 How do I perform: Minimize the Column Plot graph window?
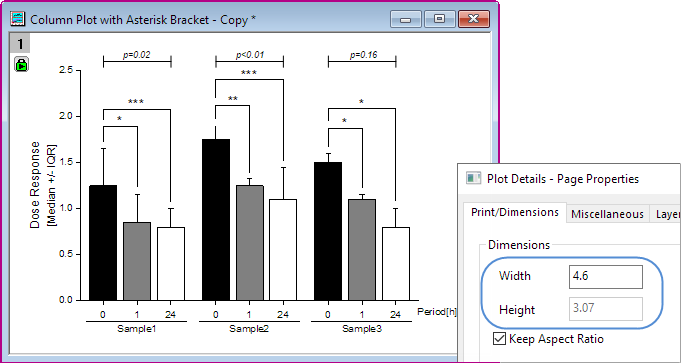[405, 19]
